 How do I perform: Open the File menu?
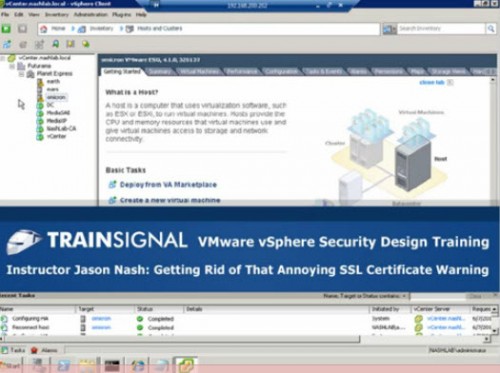pos(5,15)
